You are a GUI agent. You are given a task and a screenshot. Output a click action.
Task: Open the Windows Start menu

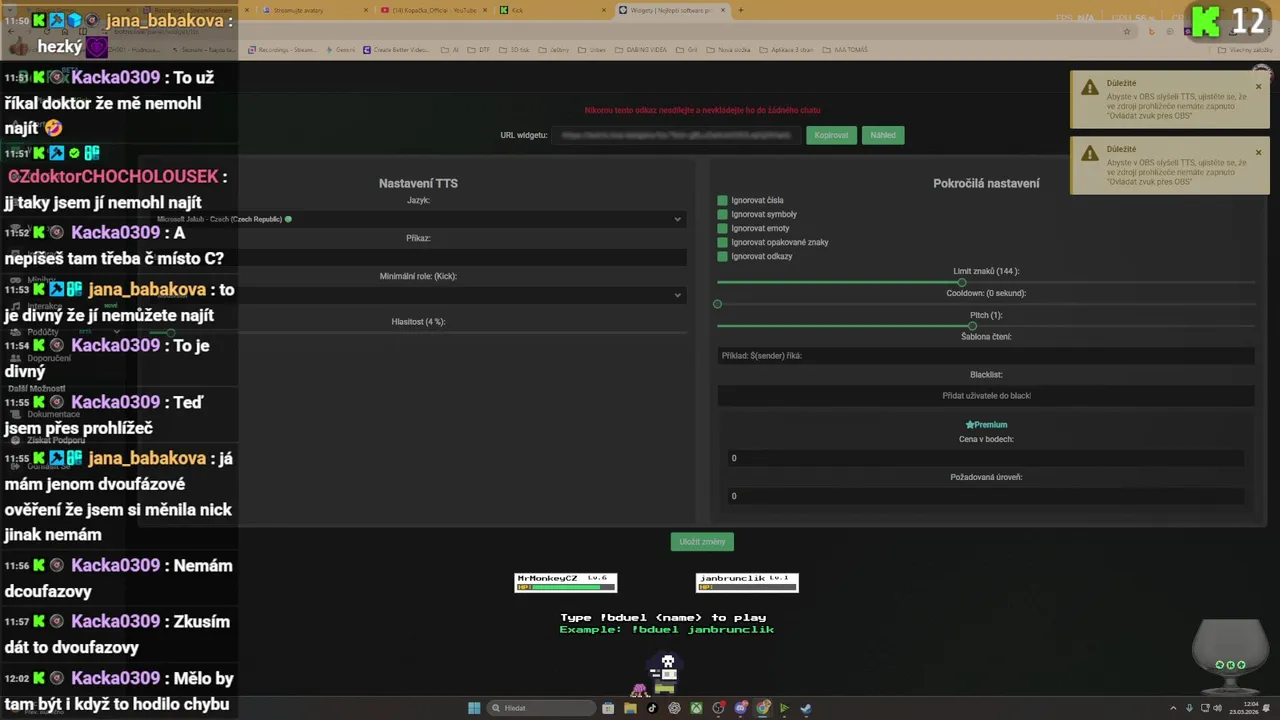tap(474, 708)
